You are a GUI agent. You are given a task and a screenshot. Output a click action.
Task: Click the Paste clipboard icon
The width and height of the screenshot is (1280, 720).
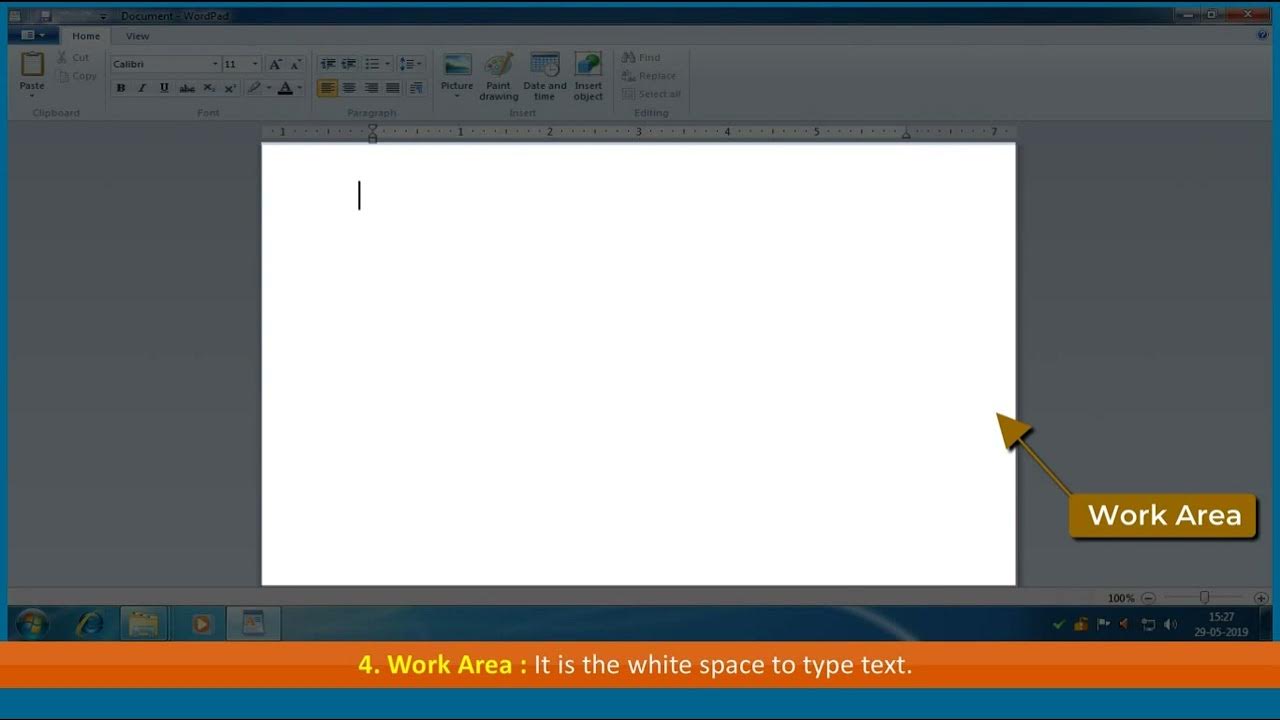(x=32, y=65)
